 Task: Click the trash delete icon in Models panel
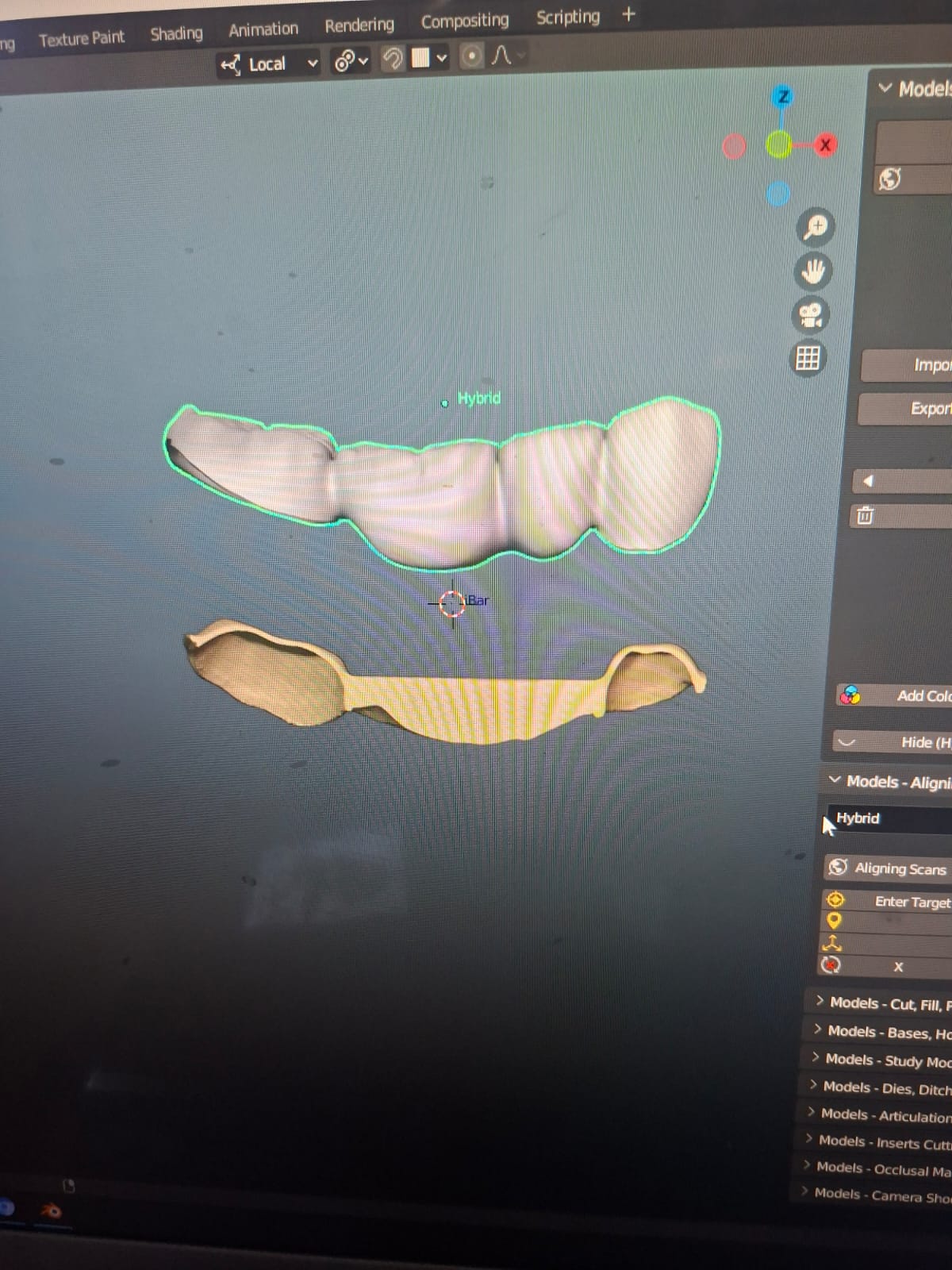point(865,515)
